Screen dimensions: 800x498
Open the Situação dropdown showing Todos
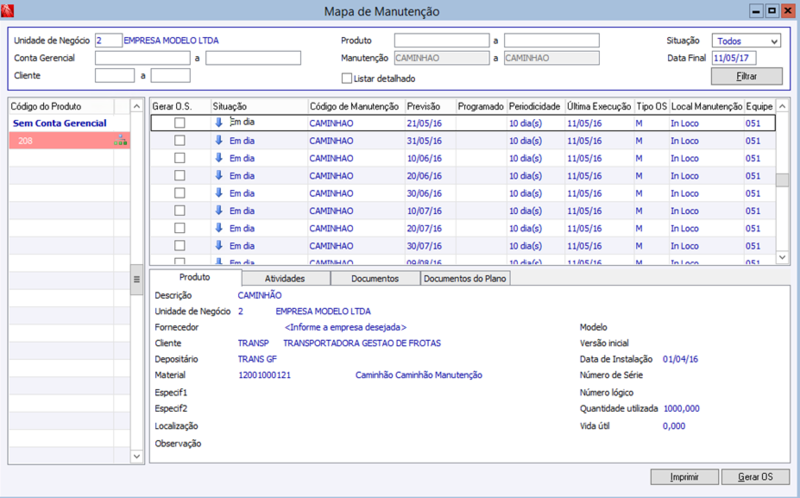746,41
